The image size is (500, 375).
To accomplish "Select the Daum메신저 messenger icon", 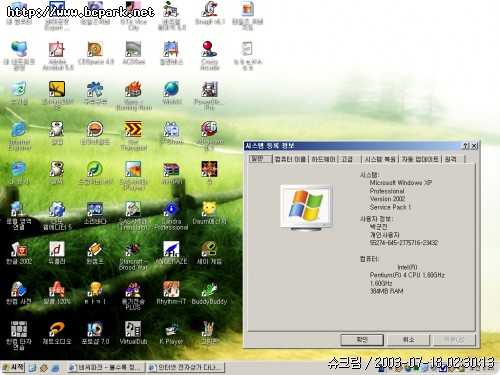I will coord(209,213).
